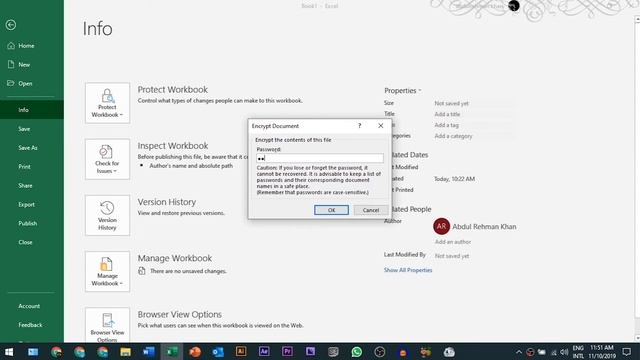Click the Password field in Encrypt dialog
The width and height of the screenshot is (640, 360).
(320, 158)
